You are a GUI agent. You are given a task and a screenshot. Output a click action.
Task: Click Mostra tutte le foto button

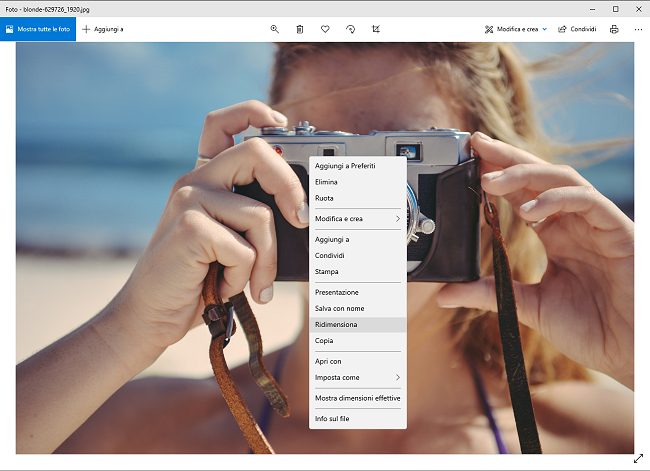[x=38, y=29]
